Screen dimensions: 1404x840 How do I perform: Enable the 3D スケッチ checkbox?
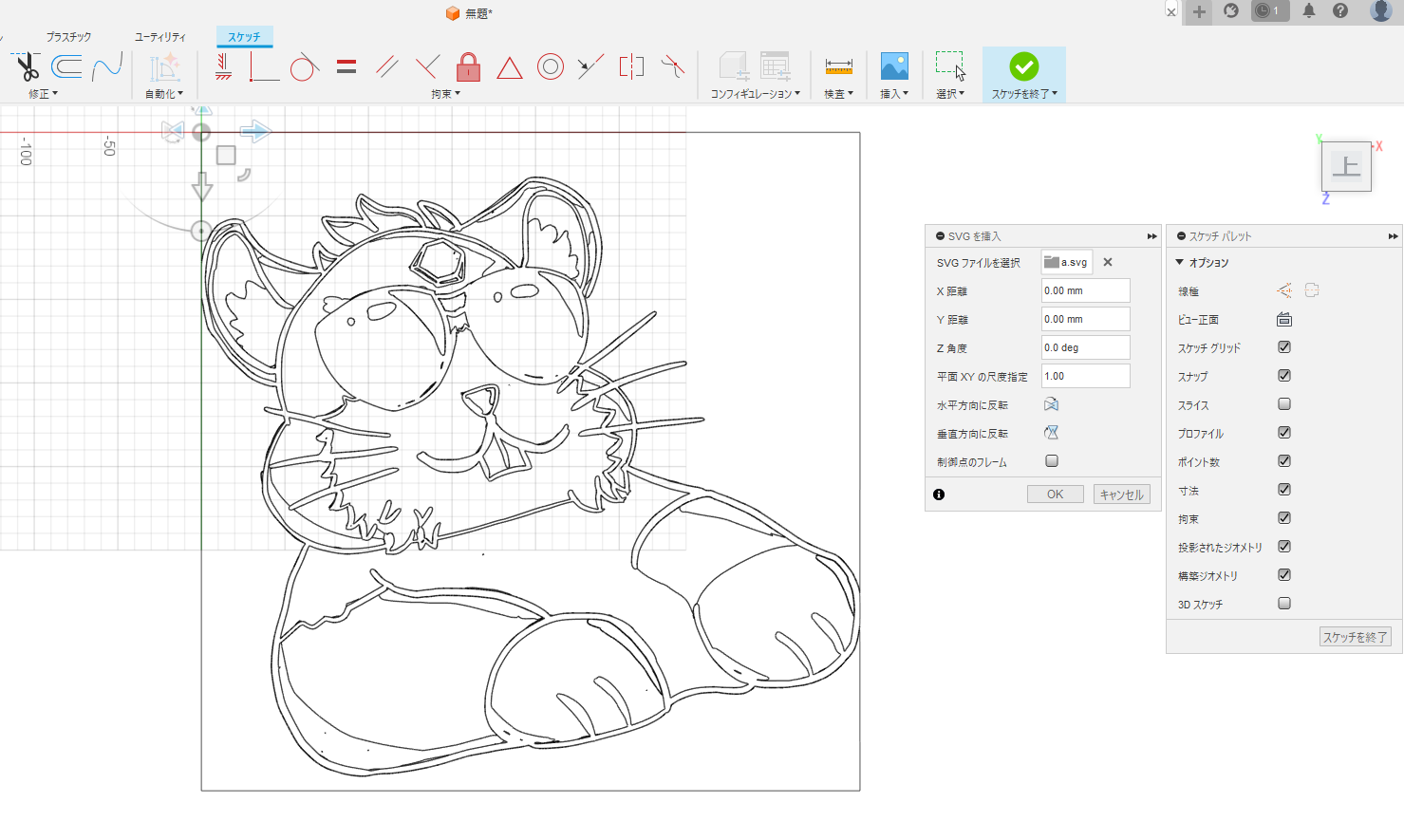click(x=1284, y=604)
